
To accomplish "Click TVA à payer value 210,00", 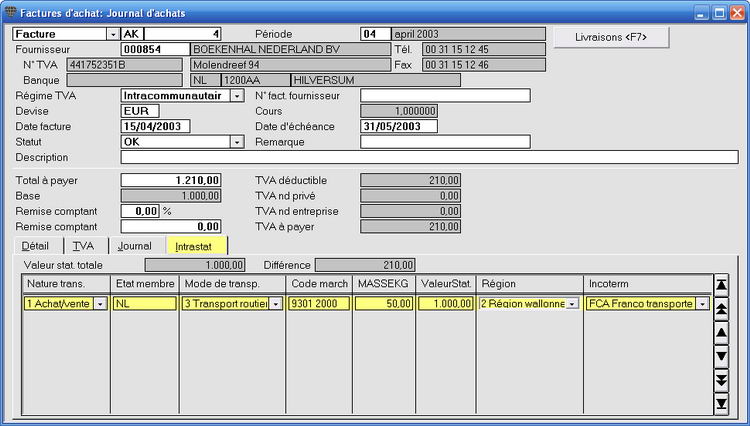I will (410, 227).
